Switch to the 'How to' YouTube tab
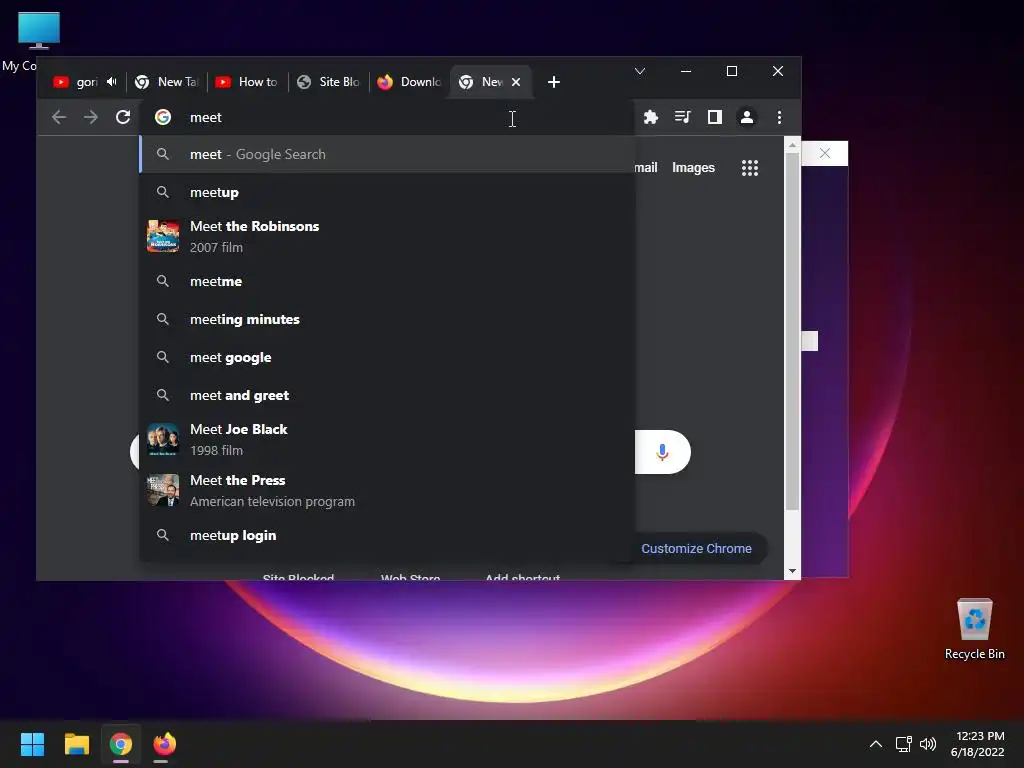 (x=248, y=82)
